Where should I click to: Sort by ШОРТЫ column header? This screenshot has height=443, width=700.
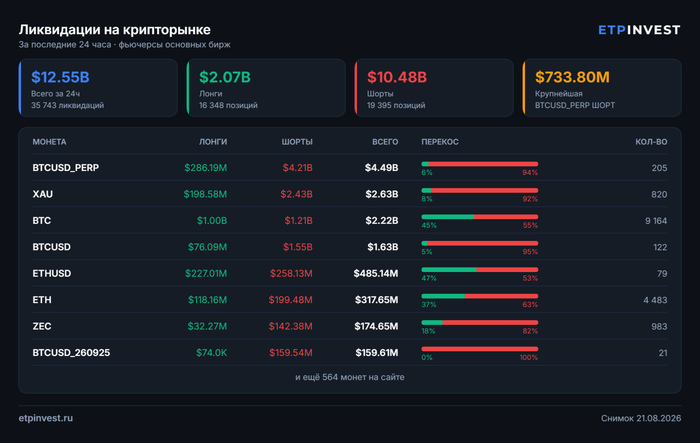pyautogui.click(x=297, y=142)
